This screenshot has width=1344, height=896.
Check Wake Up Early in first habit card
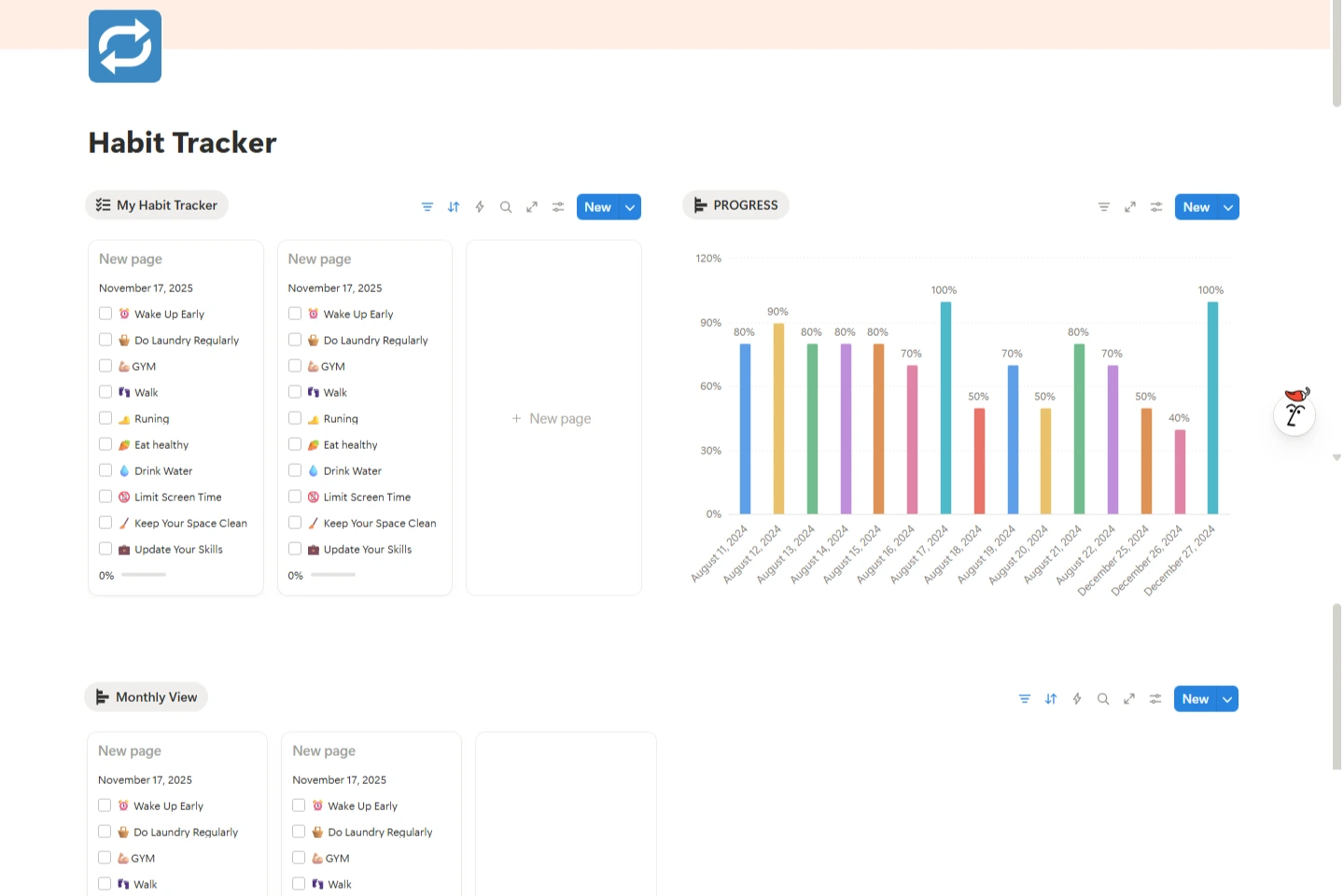click(x=105, y=314)
